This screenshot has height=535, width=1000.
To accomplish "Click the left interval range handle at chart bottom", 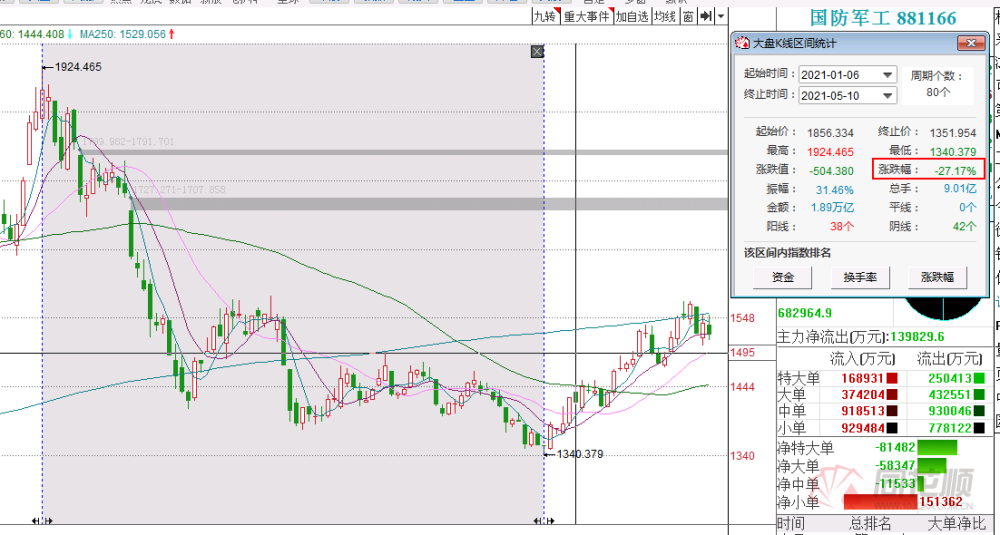I will click(x=42, y=521).
